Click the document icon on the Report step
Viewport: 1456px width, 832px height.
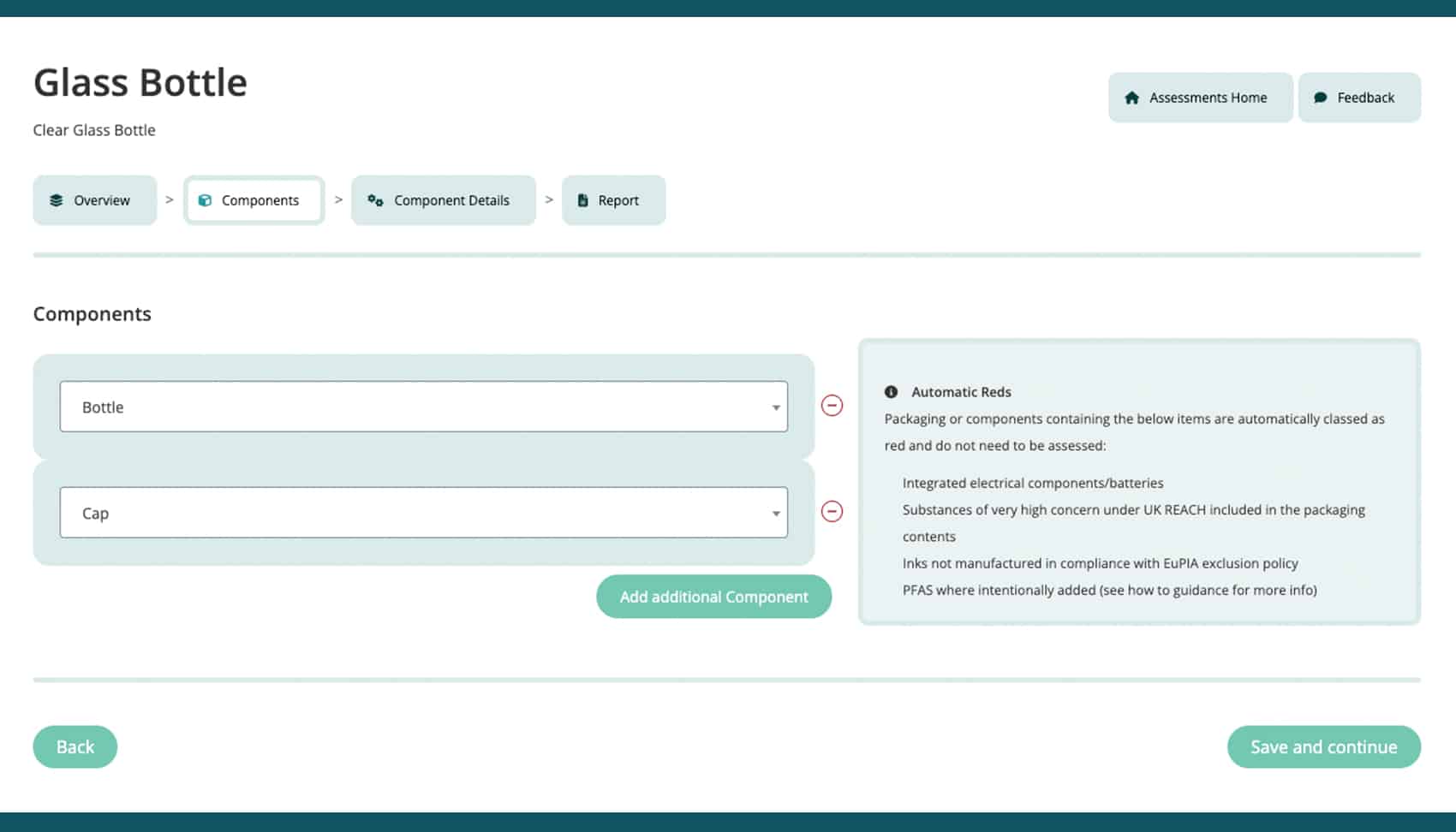click(582, 200)
